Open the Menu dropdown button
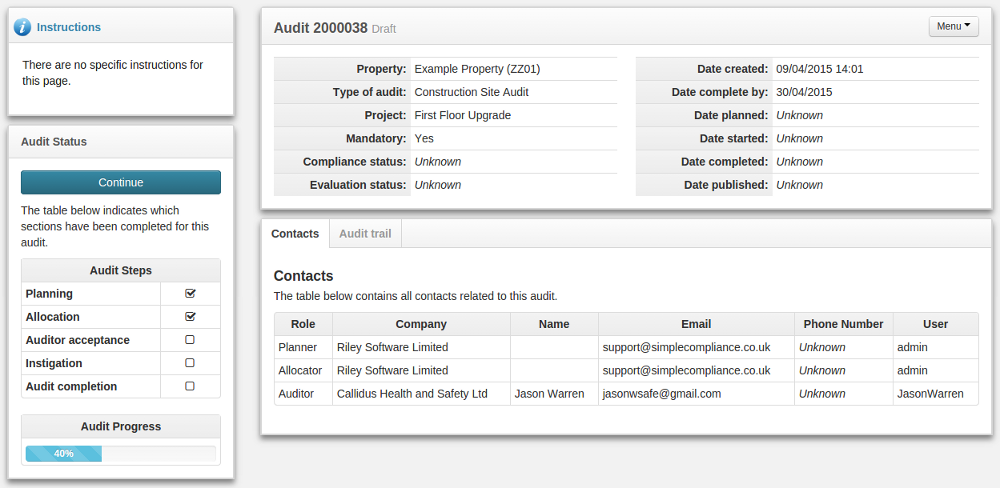1000x488 pixels. tap(953, 27)
